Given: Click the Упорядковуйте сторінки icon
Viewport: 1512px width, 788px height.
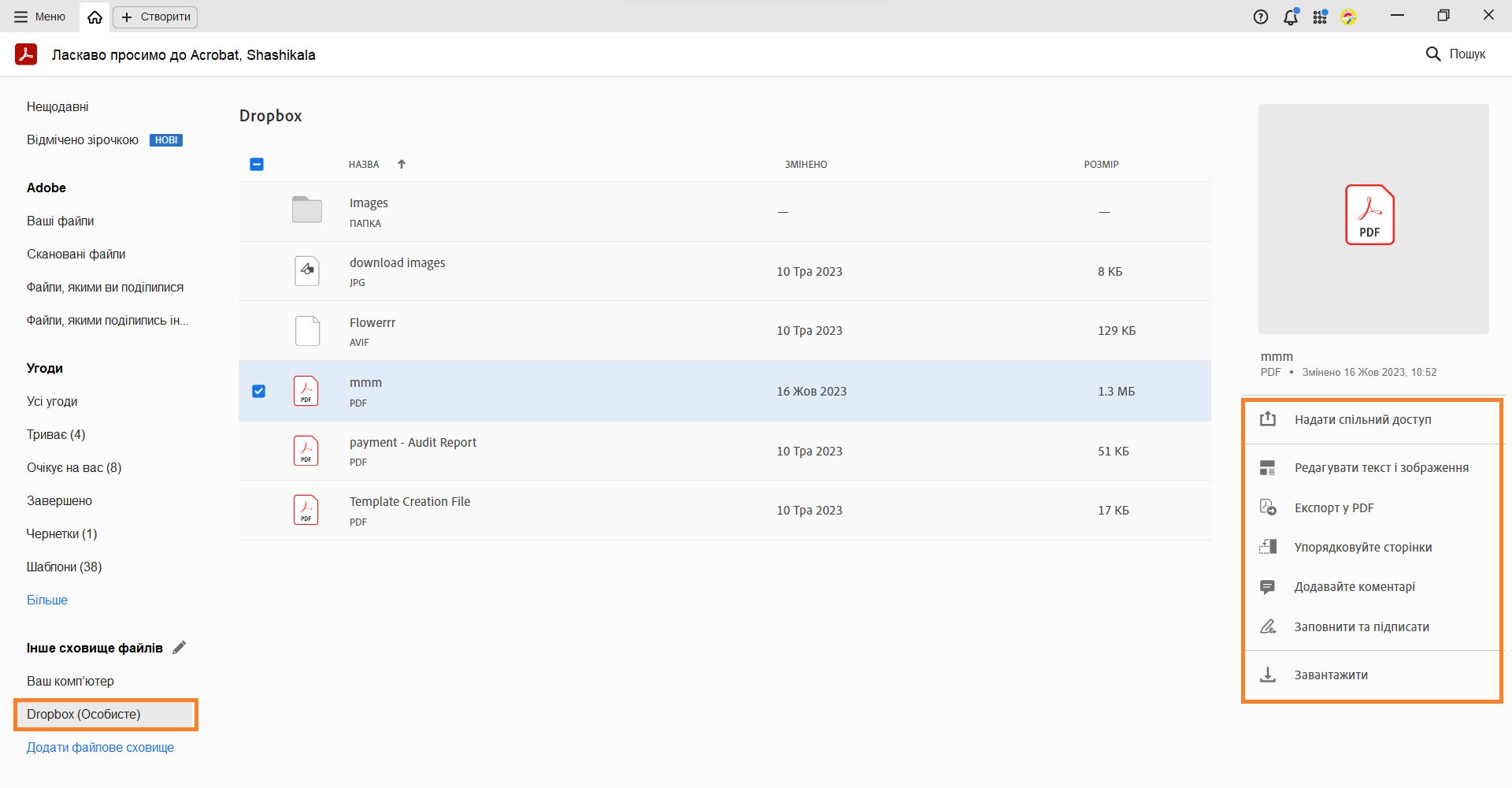Looking at the screenshot, I should click(1268, 547).
